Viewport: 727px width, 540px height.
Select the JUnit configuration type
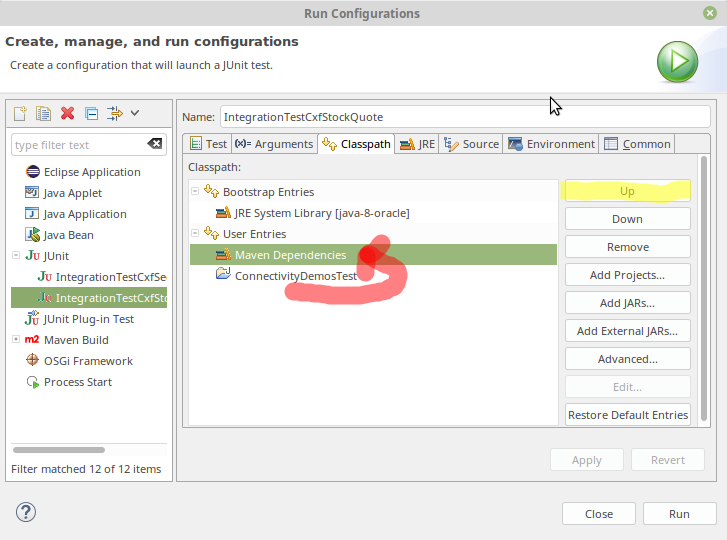[56, 256]
